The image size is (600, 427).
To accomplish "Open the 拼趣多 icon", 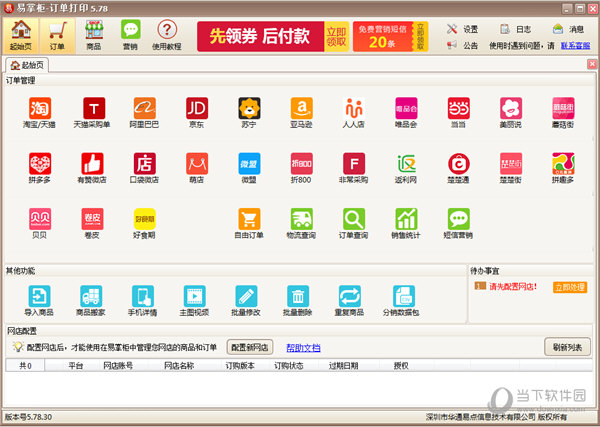I will click(x=563, y=164).
